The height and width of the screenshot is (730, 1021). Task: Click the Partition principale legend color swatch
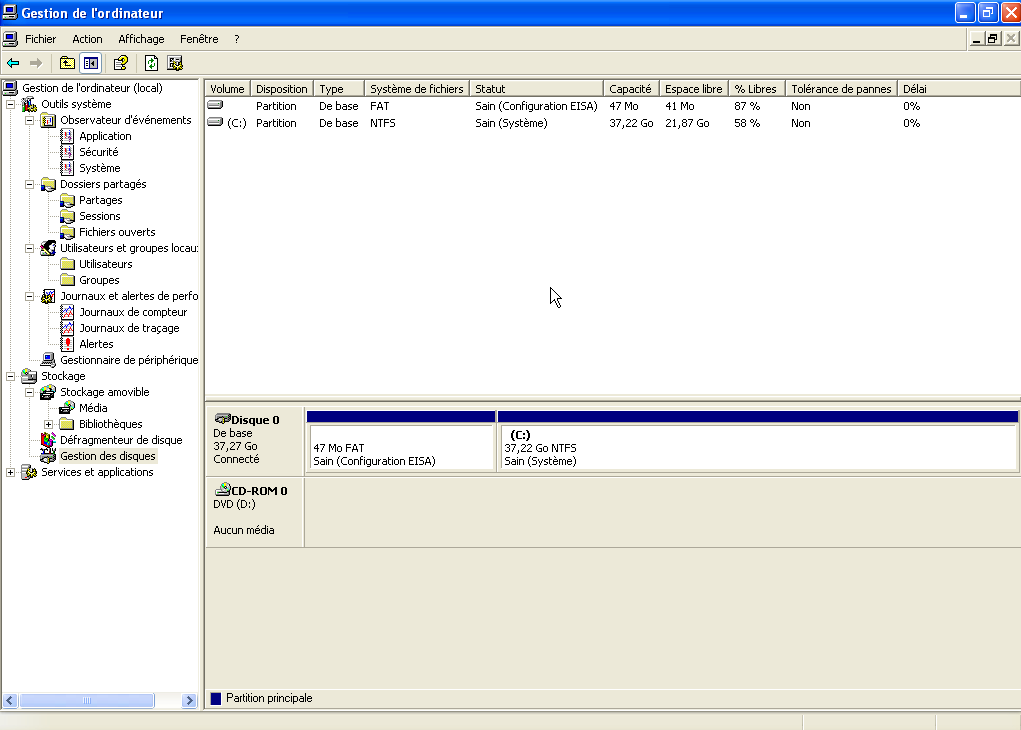pos(216,698)
